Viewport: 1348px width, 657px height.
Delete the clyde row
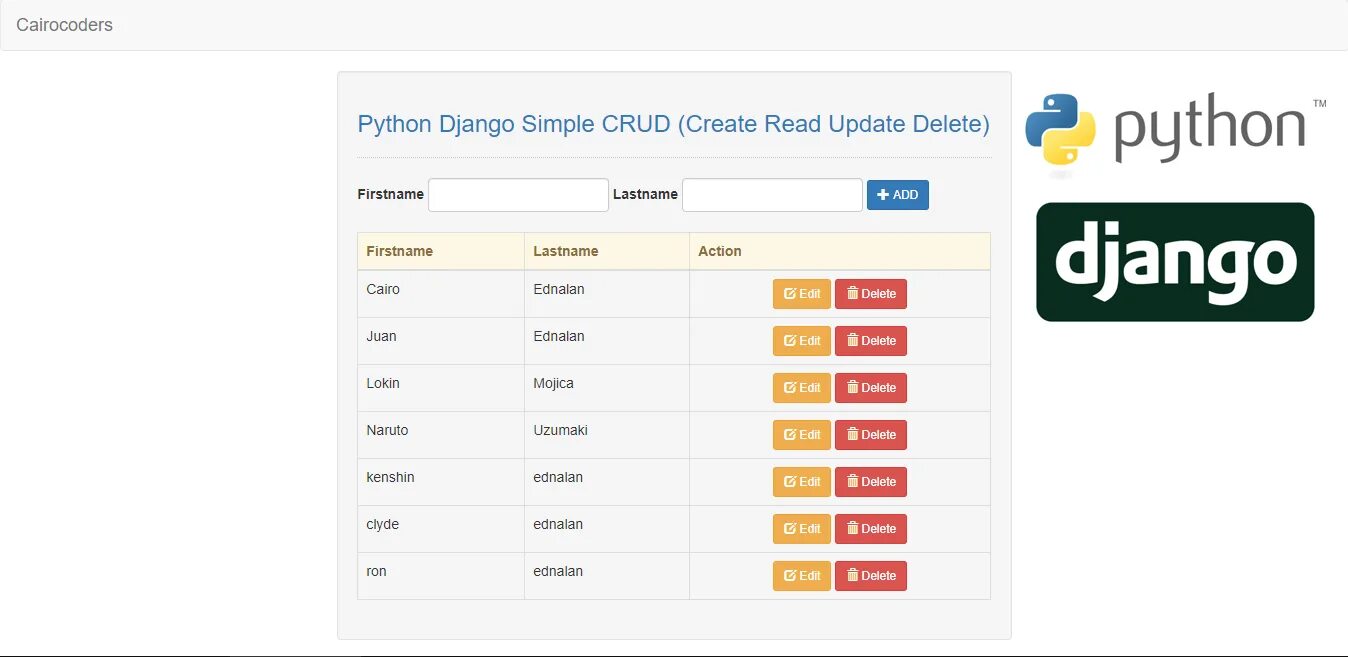870,529
